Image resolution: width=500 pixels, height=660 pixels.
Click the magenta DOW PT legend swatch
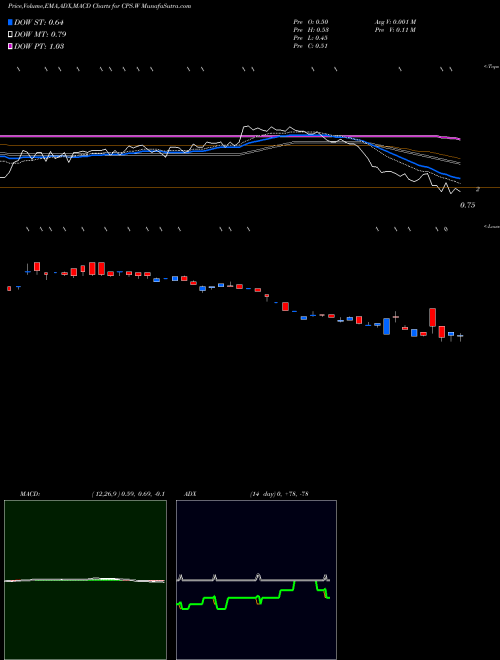pyautogui.click(x=10, y=46)
